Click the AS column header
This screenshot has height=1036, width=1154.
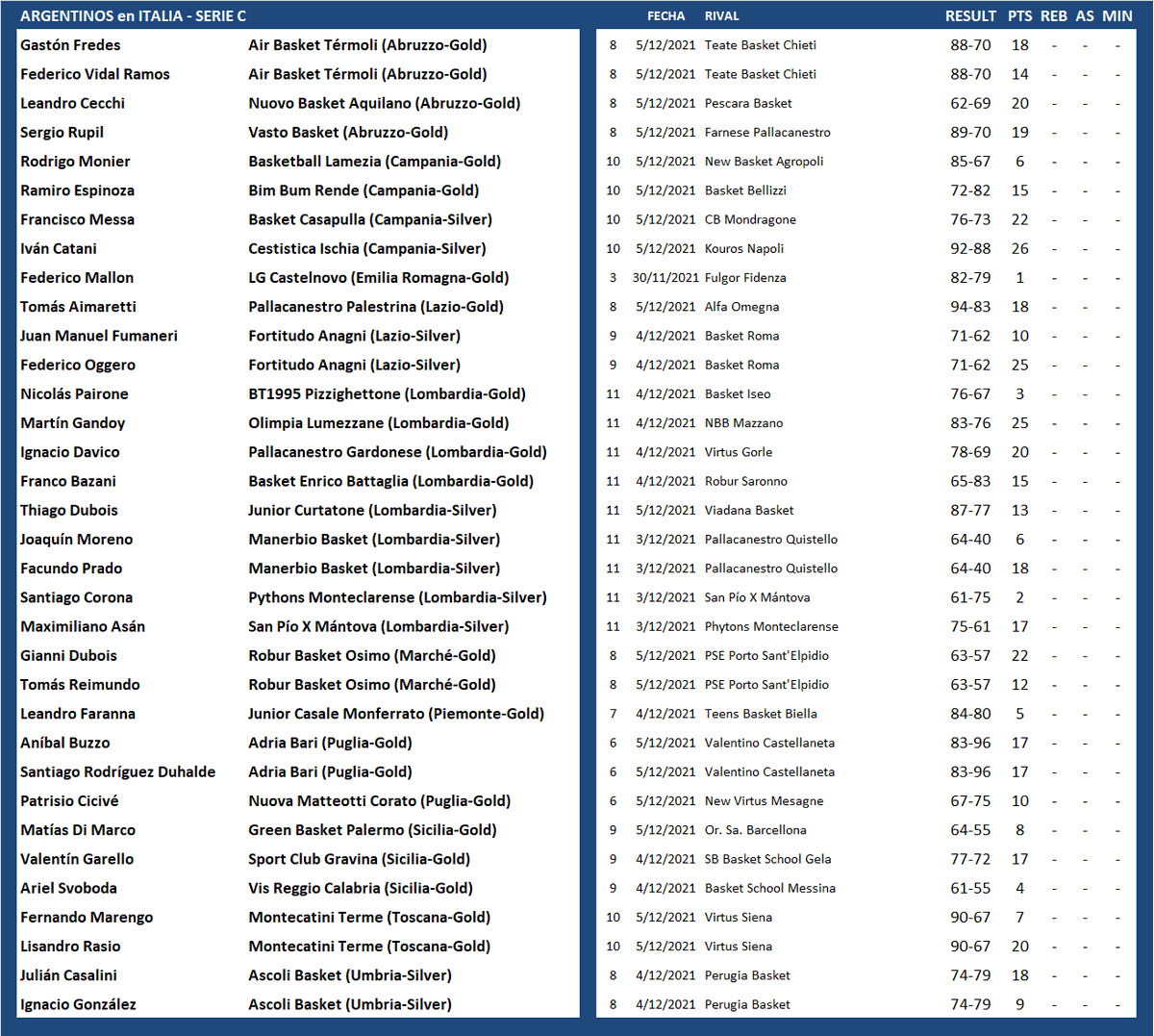(1085, 15)
